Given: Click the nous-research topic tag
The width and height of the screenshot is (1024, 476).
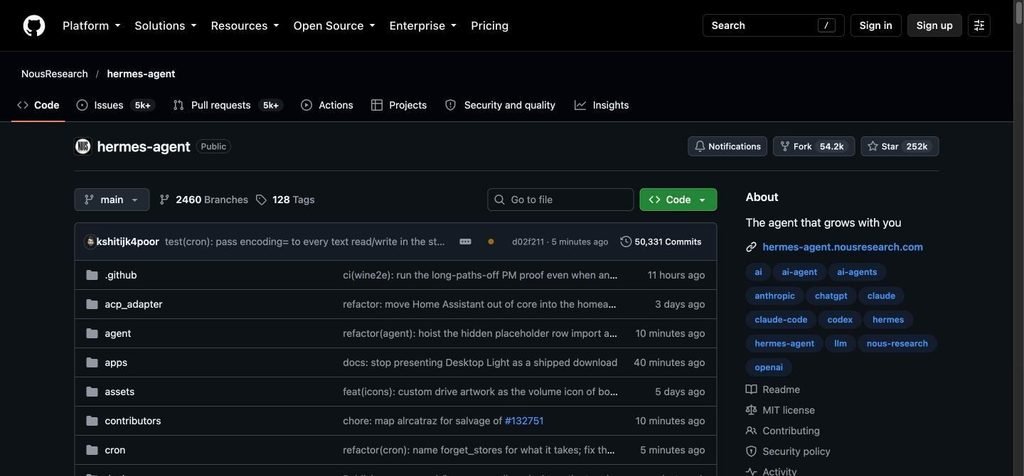Looking at the screenshot, I should (897, 343).
